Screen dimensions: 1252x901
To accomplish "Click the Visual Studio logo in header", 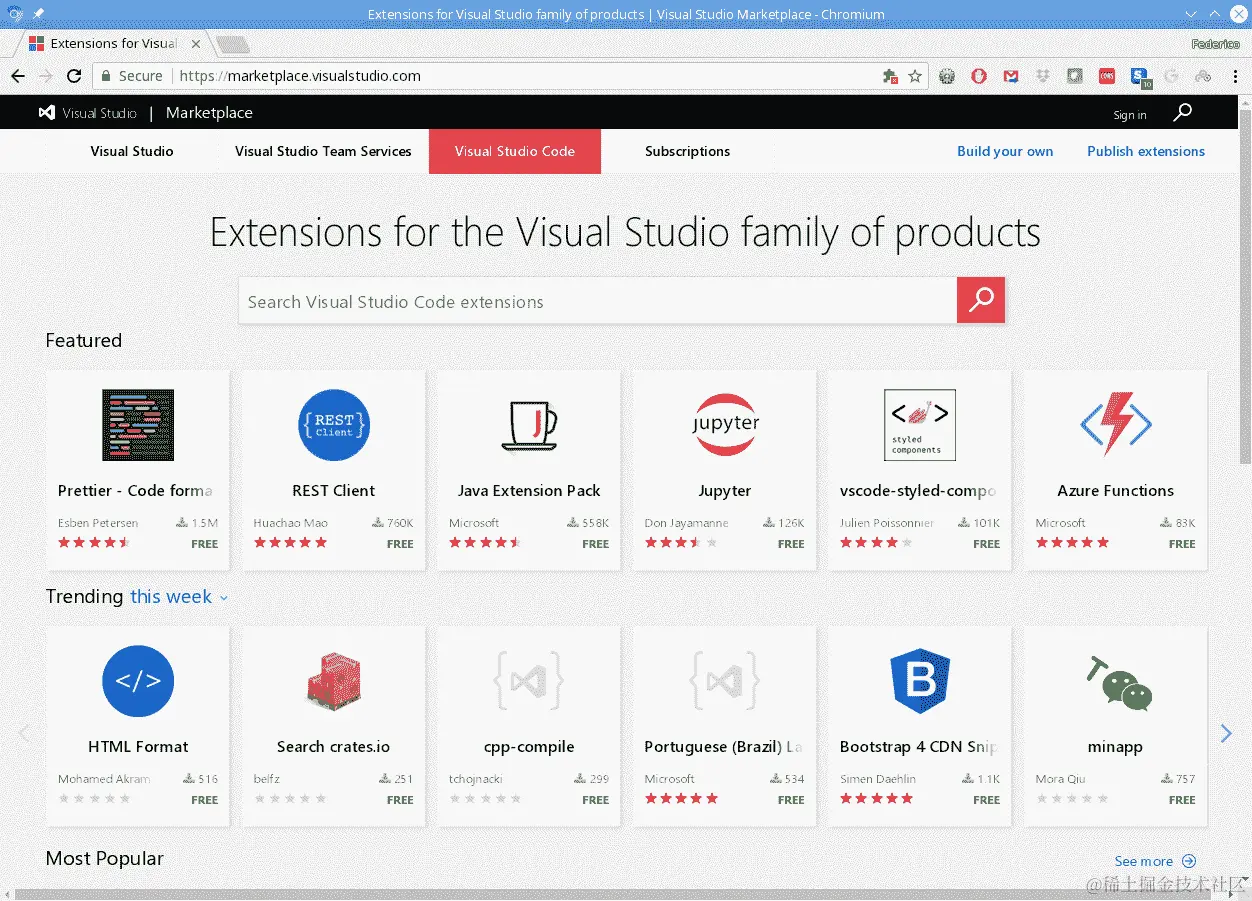I will [x=87, y=113].
